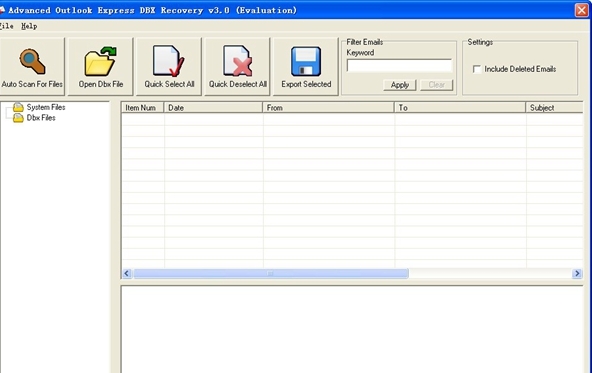592x373 pixels.
Task: Sort by Date column header
Action: pos(213,108)
